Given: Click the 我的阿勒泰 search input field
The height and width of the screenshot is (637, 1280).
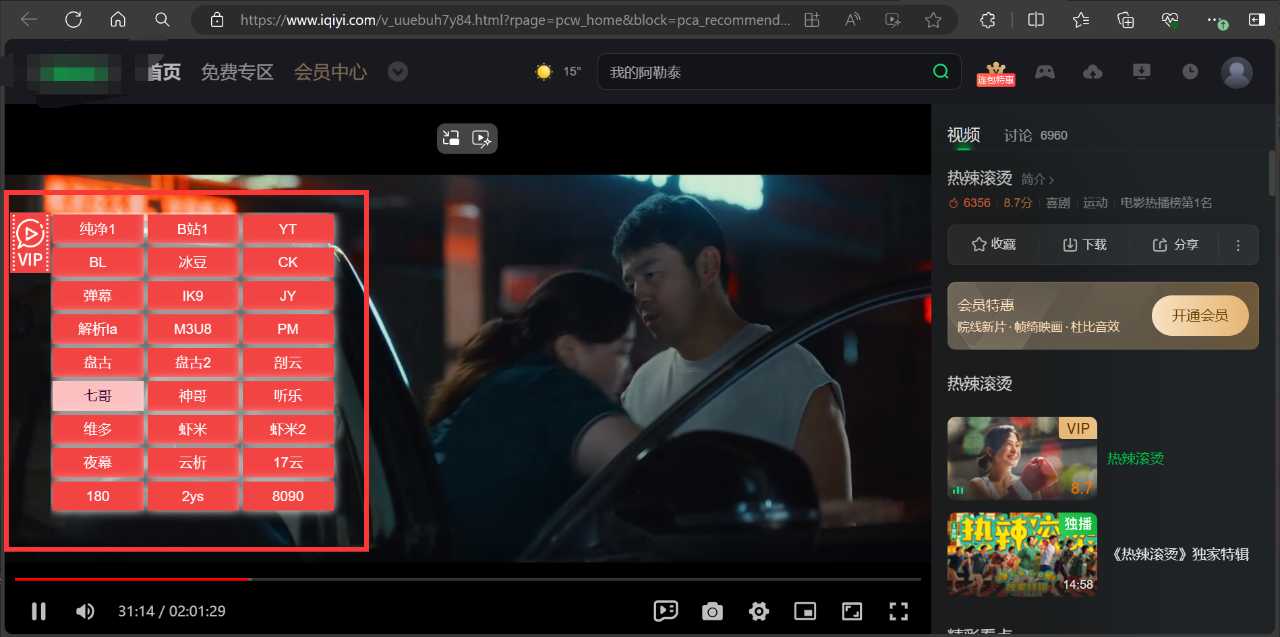Looking at the screenshot, I should click(765, 72).
